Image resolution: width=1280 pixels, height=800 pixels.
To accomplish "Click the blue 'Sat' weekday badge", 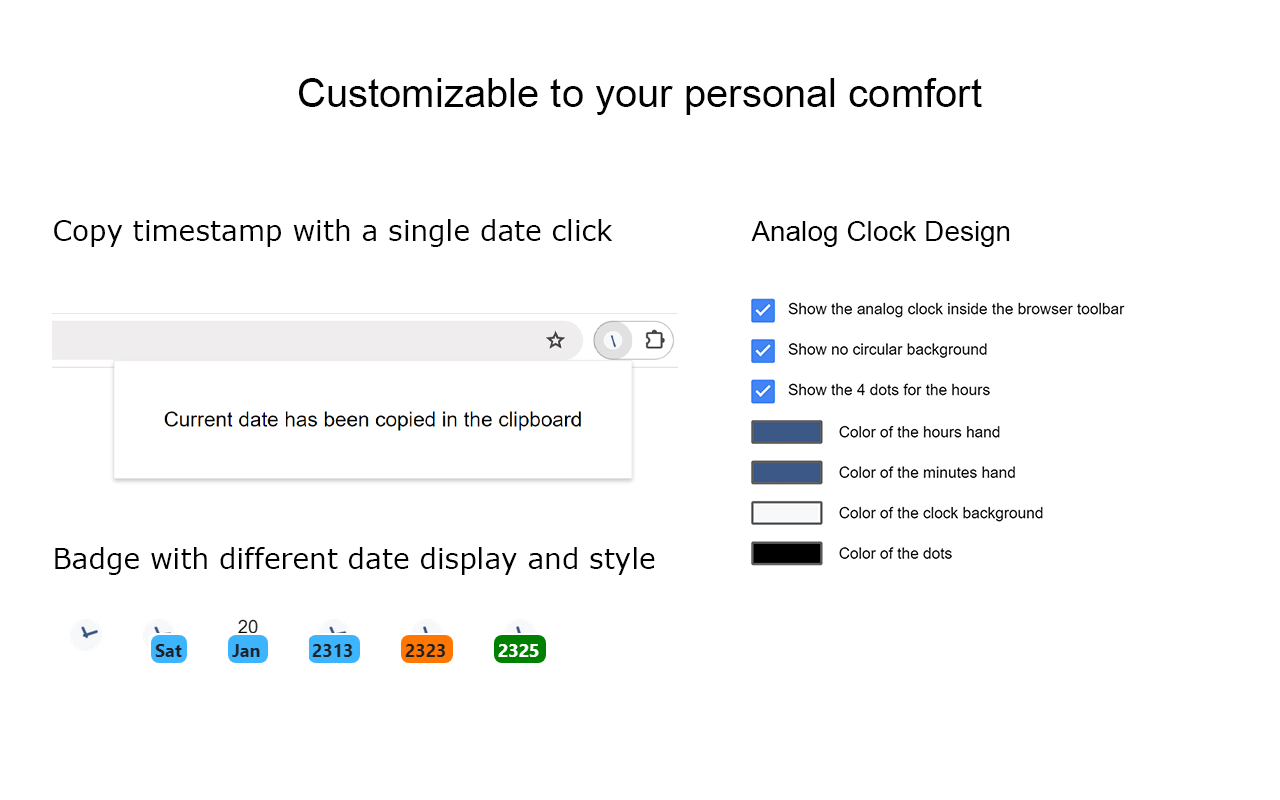I will pyautogui.click(x=167, y=649).
